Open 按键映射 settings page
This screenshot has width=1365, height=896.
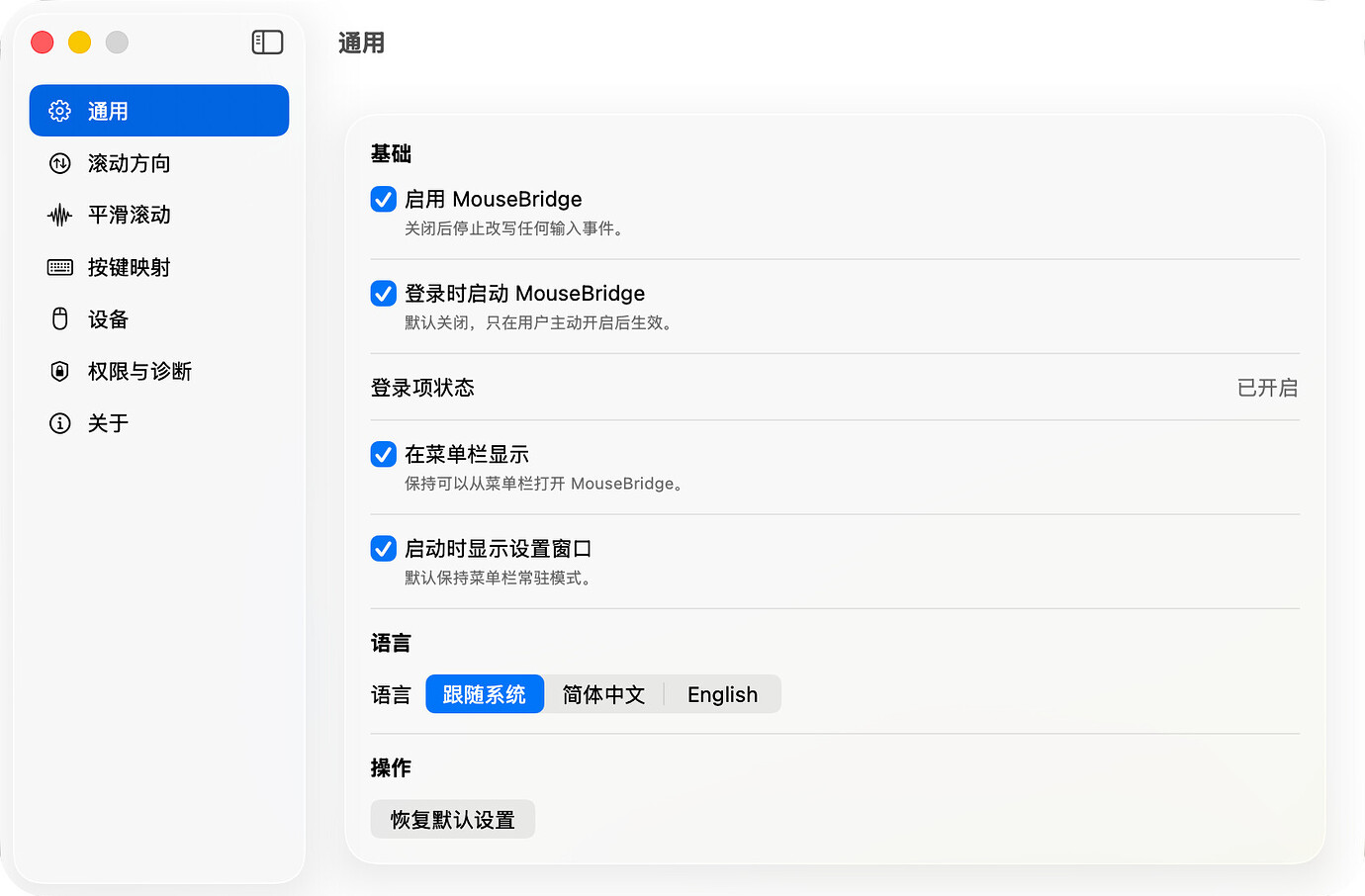point(159,267)
